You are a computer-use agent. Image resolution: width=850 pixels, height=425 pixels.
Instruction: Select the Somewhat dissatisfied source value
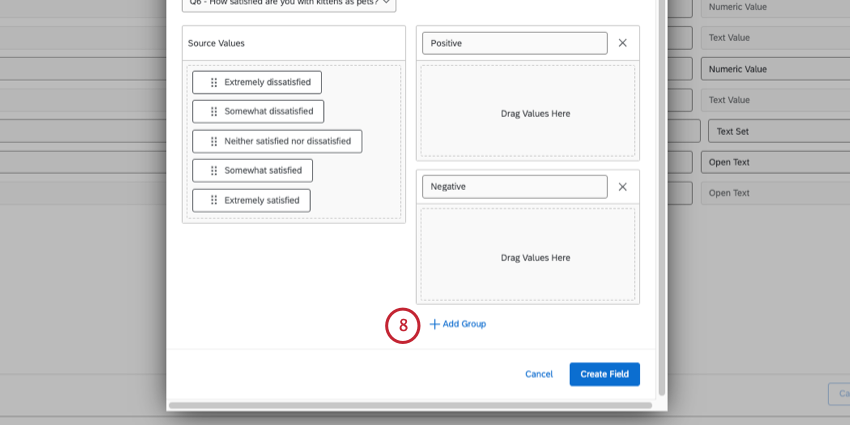point(268,111)
